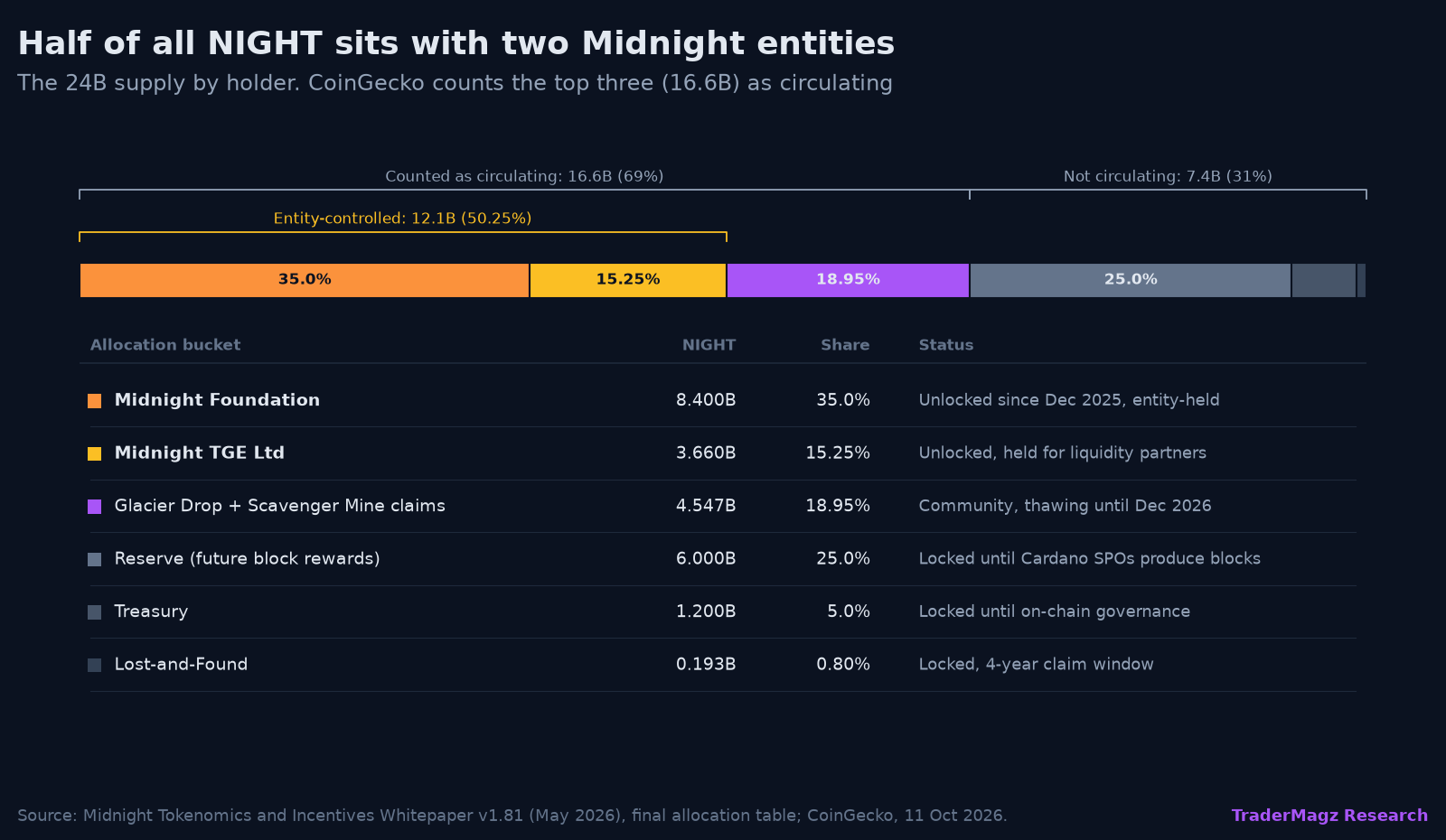This screenshot has width=1446, height=840.
Task: Click the 'NIGHT' column header
Action: click(x=709, y=345)
